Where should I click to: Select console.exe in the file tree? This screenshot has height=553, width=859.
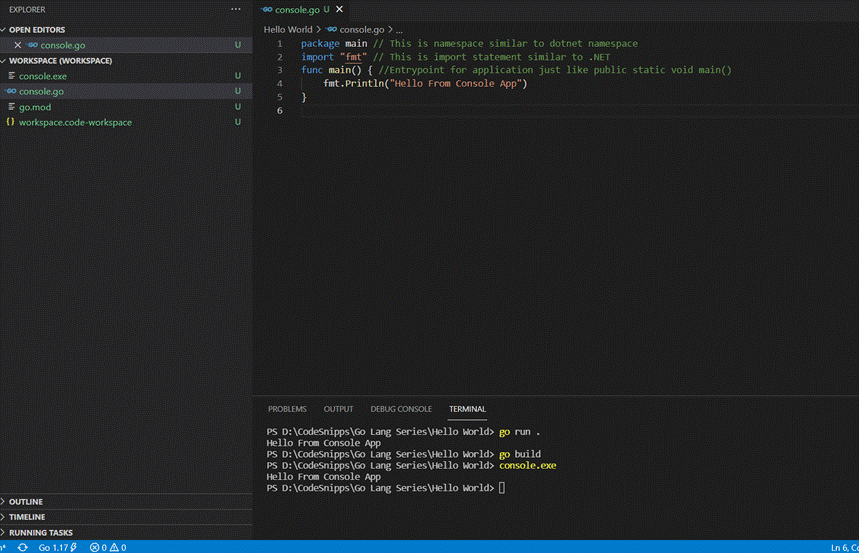pos(43,76)
